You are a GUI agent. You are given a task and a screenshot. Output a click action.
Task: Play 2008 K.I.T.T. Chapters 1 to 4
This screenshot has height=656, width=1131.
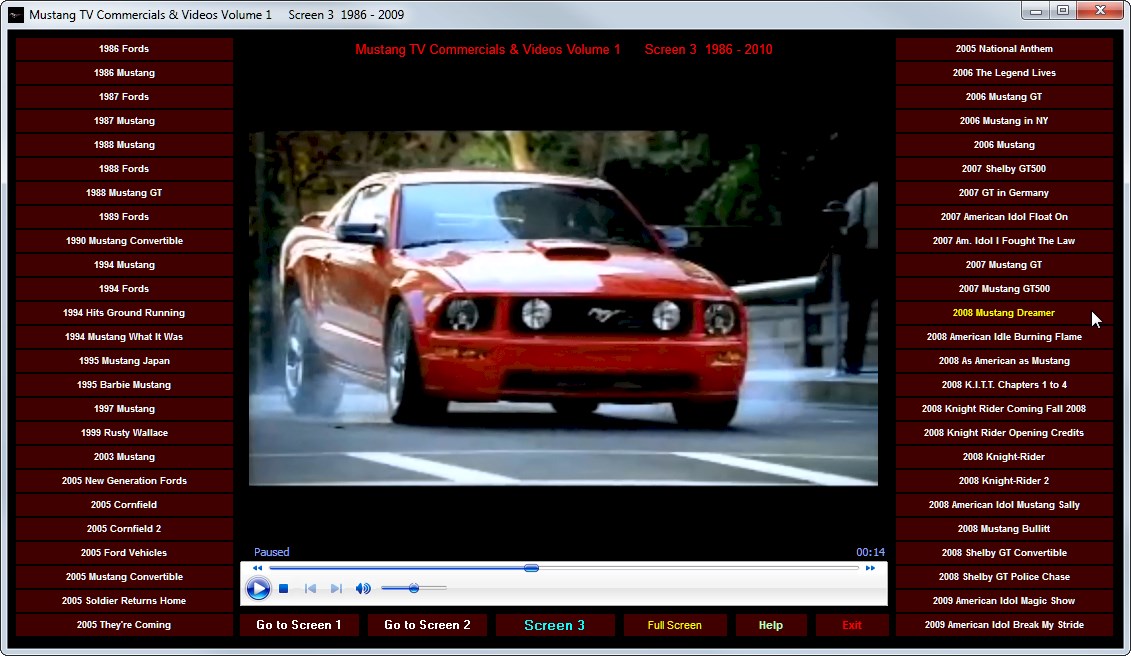1004,385
